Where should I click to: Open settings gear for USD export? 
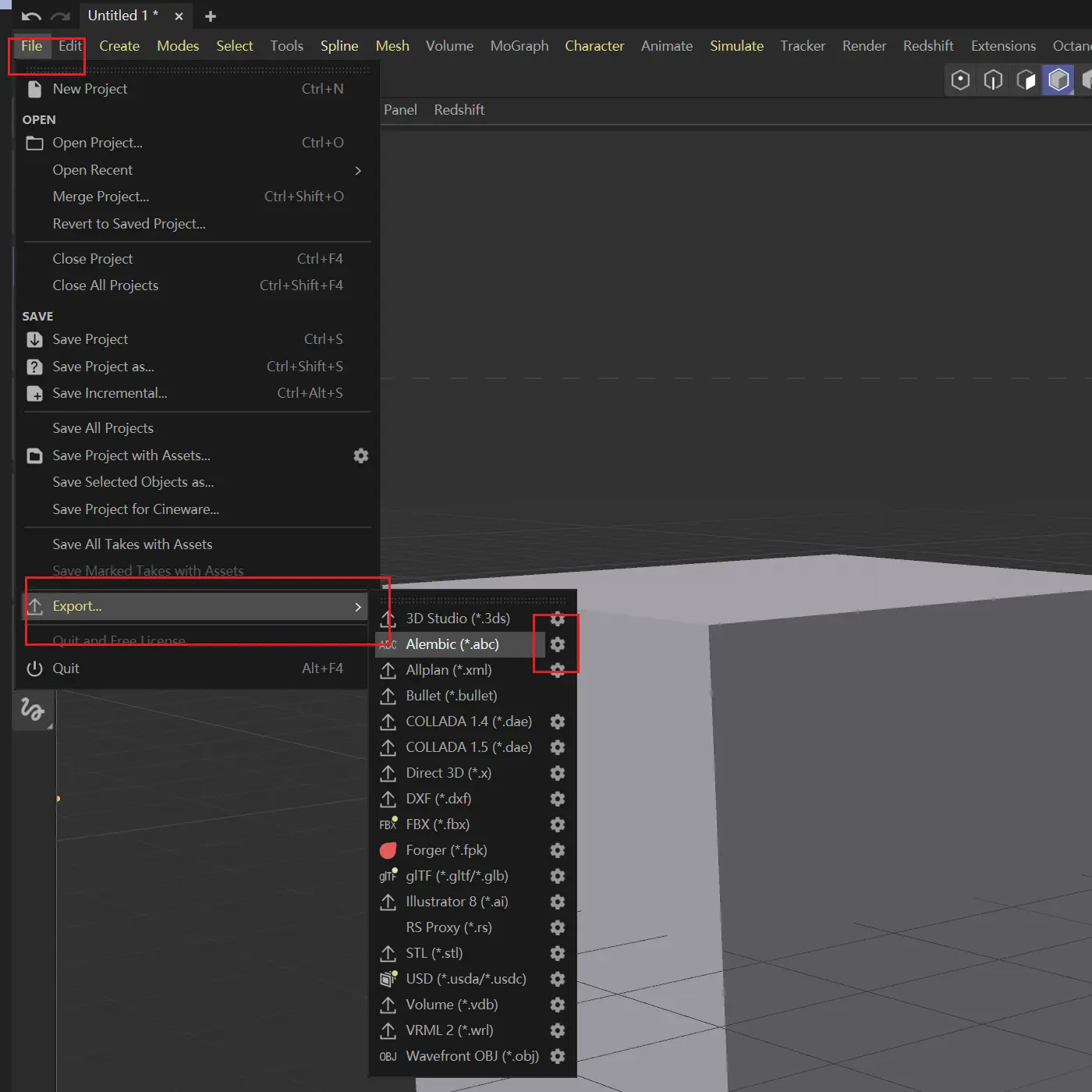point(558,979)
